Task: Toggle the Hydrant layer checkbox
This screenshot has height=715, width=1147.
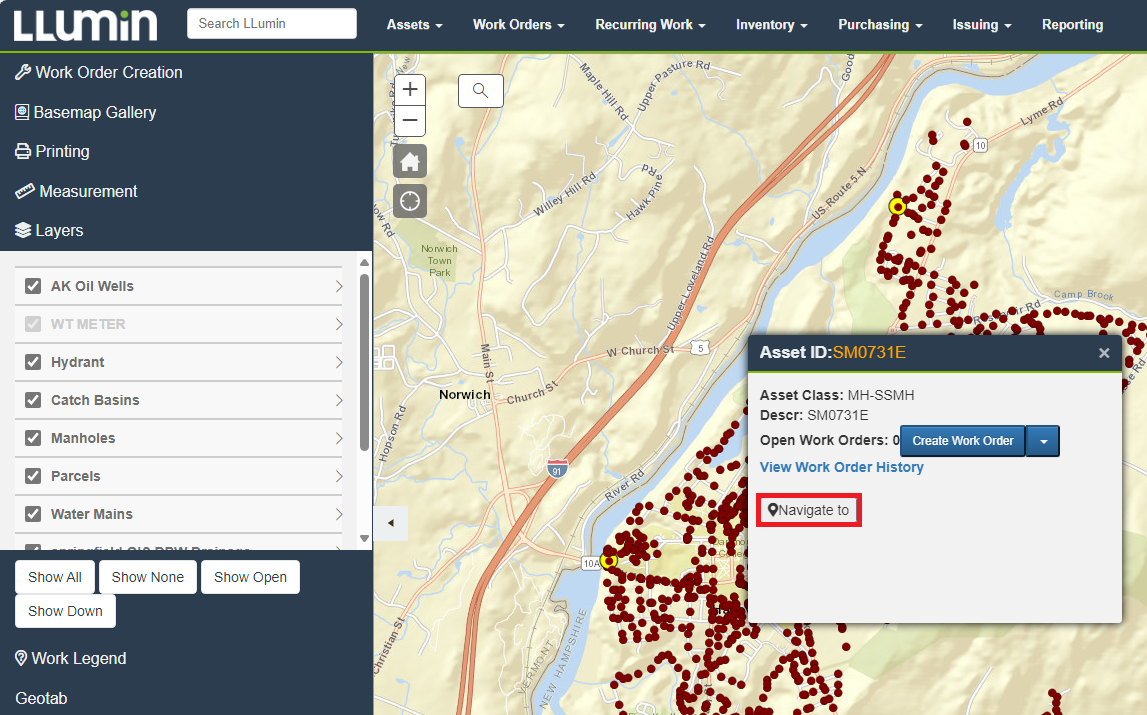Action: click(33, 362)
